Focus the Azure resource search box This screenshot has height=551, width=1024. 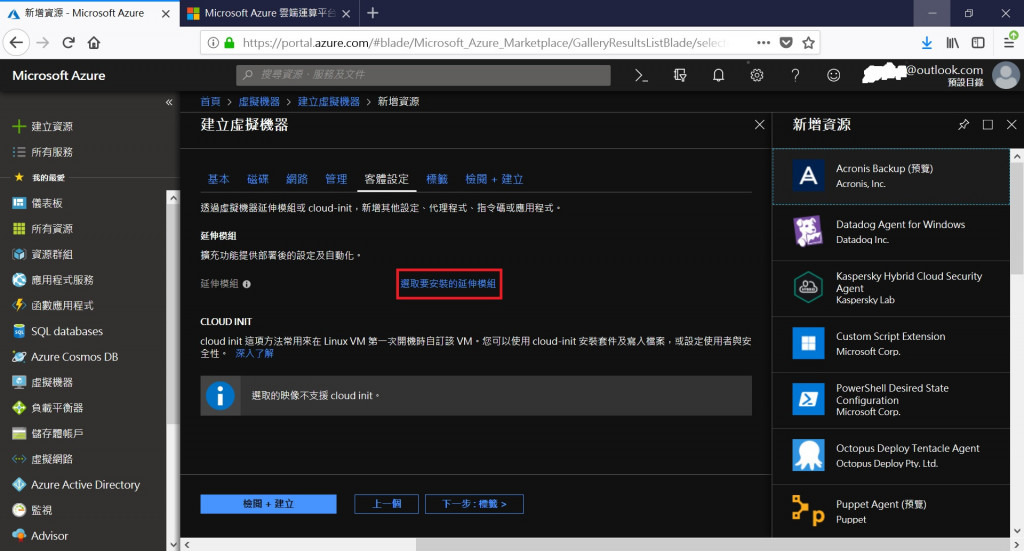point(423,75)
